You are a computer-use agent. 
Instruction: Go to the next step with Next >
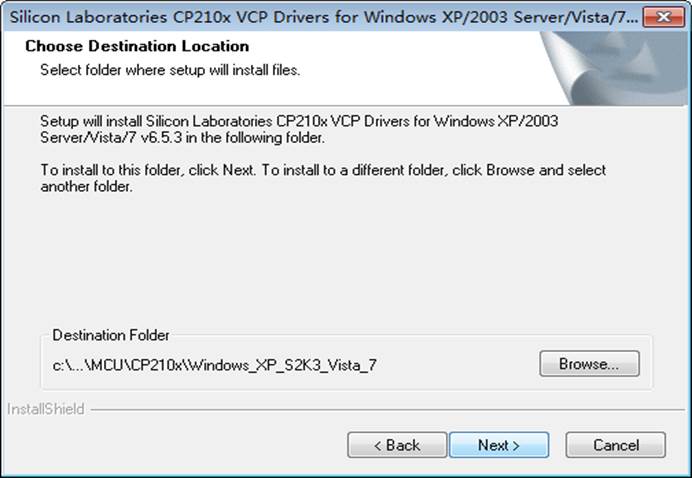point(499,445)
